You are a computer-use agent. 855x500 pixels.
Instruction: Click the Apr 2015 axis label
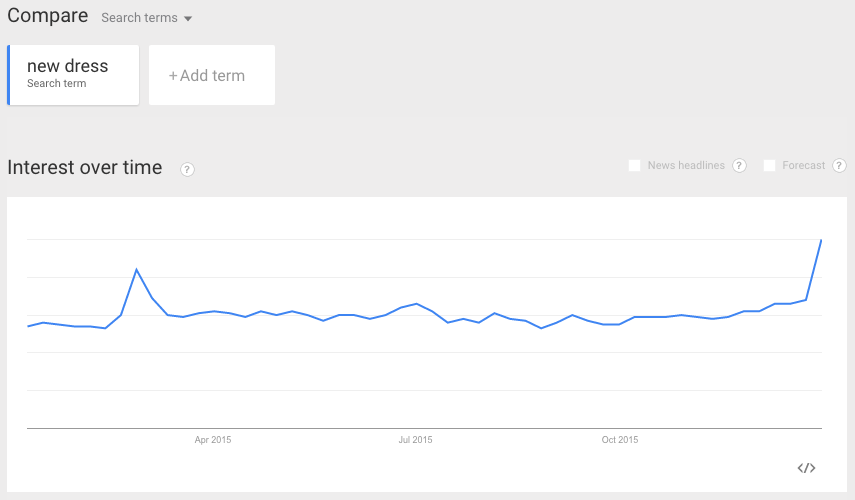tap(213, 439)
